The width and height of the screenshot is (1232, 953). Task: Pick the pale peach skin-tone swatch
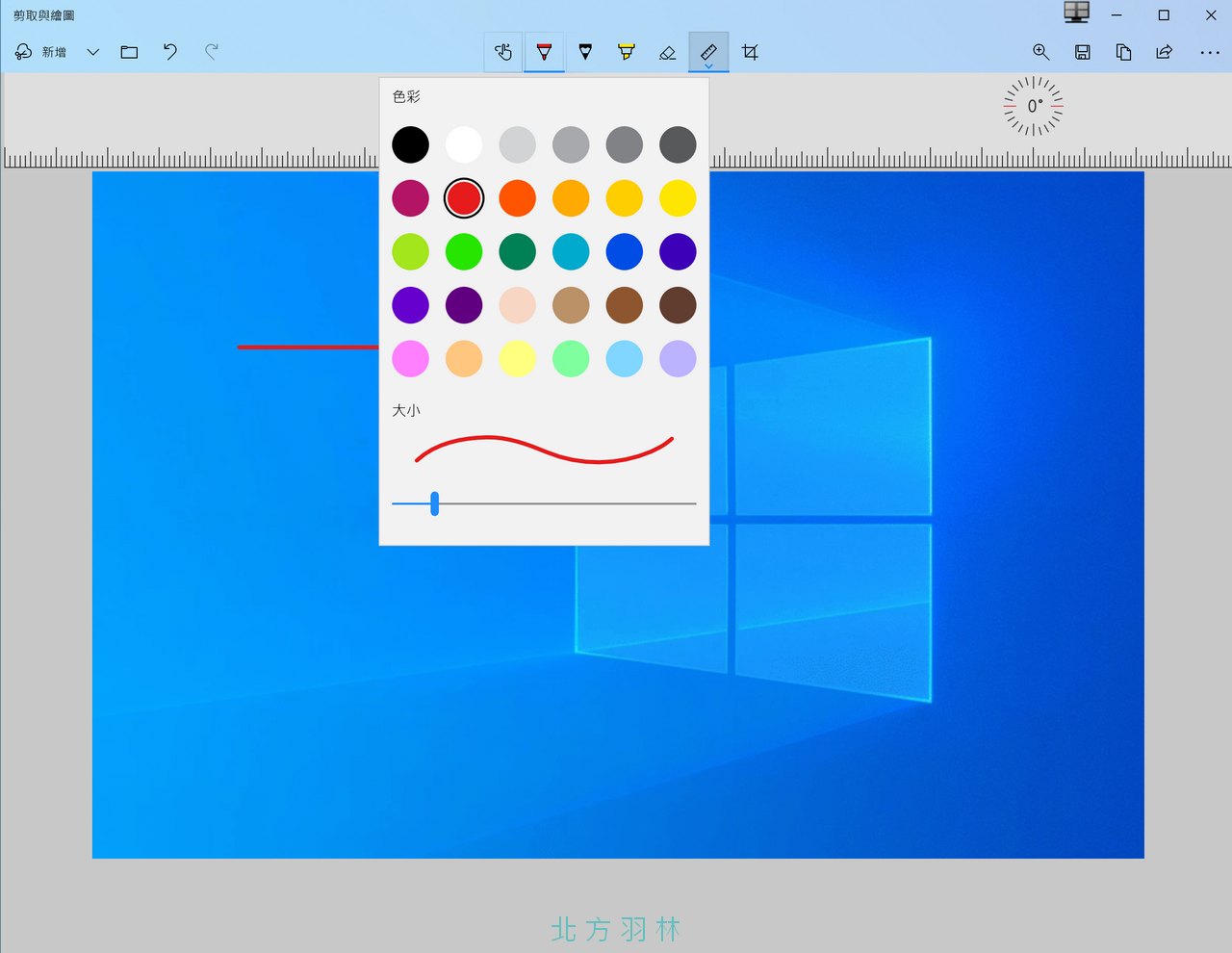pyautogui.click(x=518, y=305)
